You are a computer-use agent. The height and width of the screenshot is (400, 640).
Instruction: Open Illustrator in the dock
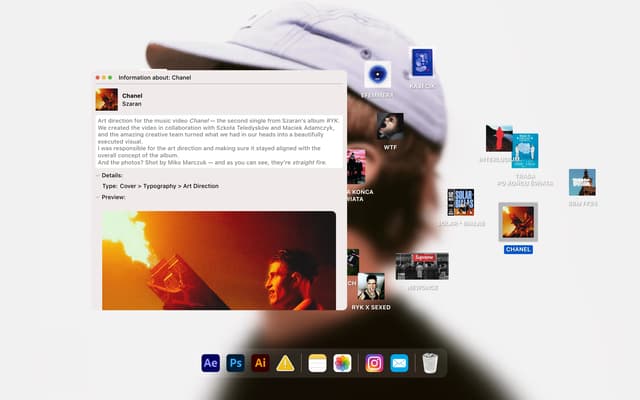click(x=260, y=363)
